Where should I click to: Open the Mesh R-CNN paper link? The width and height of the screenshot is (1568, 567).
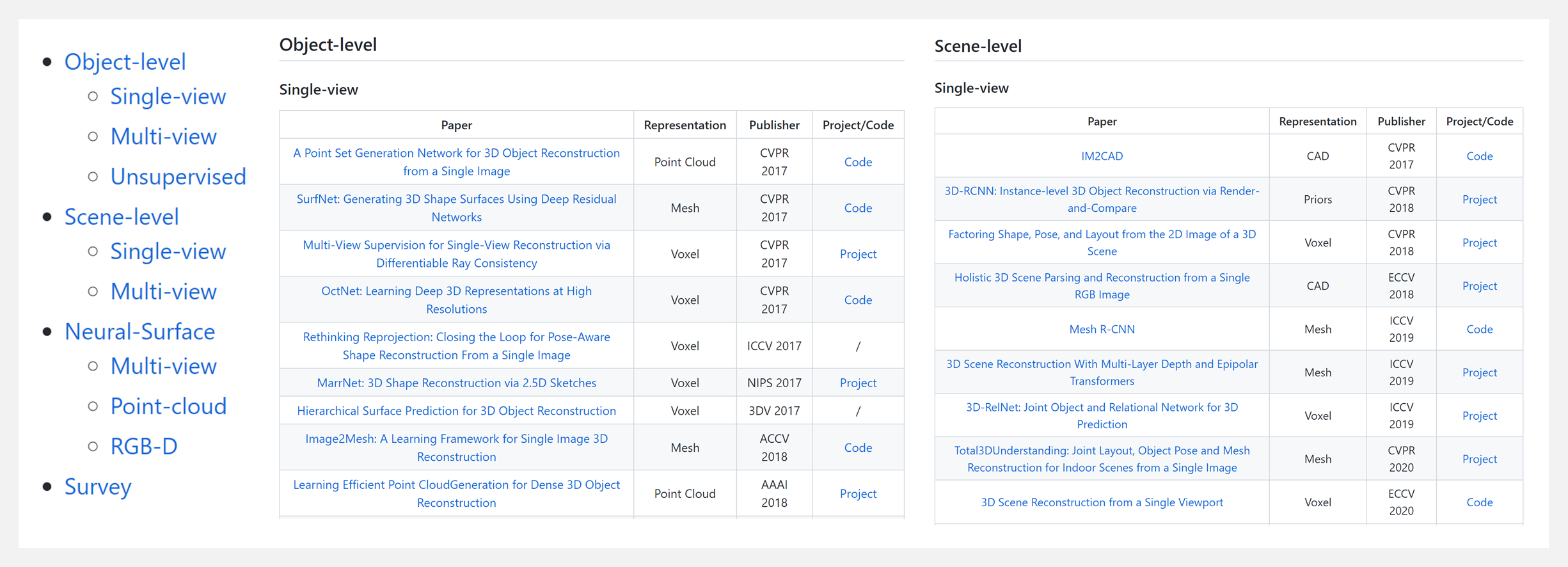pyautogui.click(x=1102, y=330)
